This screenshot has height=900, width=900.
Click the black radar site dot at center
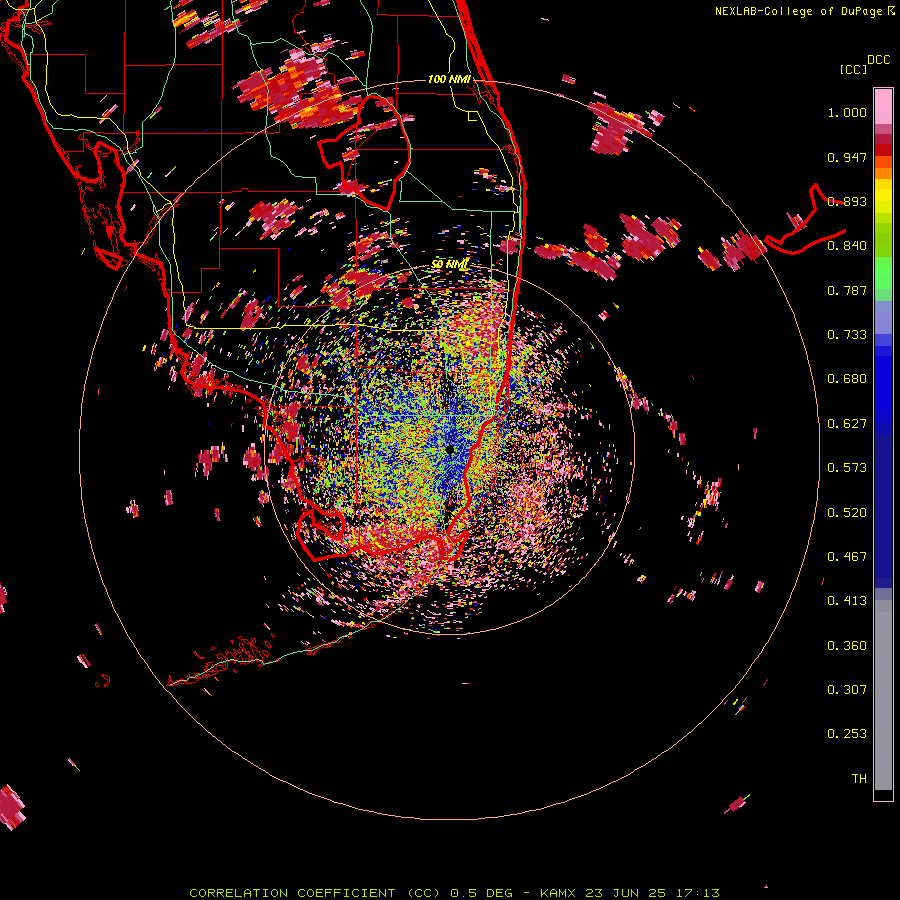[449, 449]
